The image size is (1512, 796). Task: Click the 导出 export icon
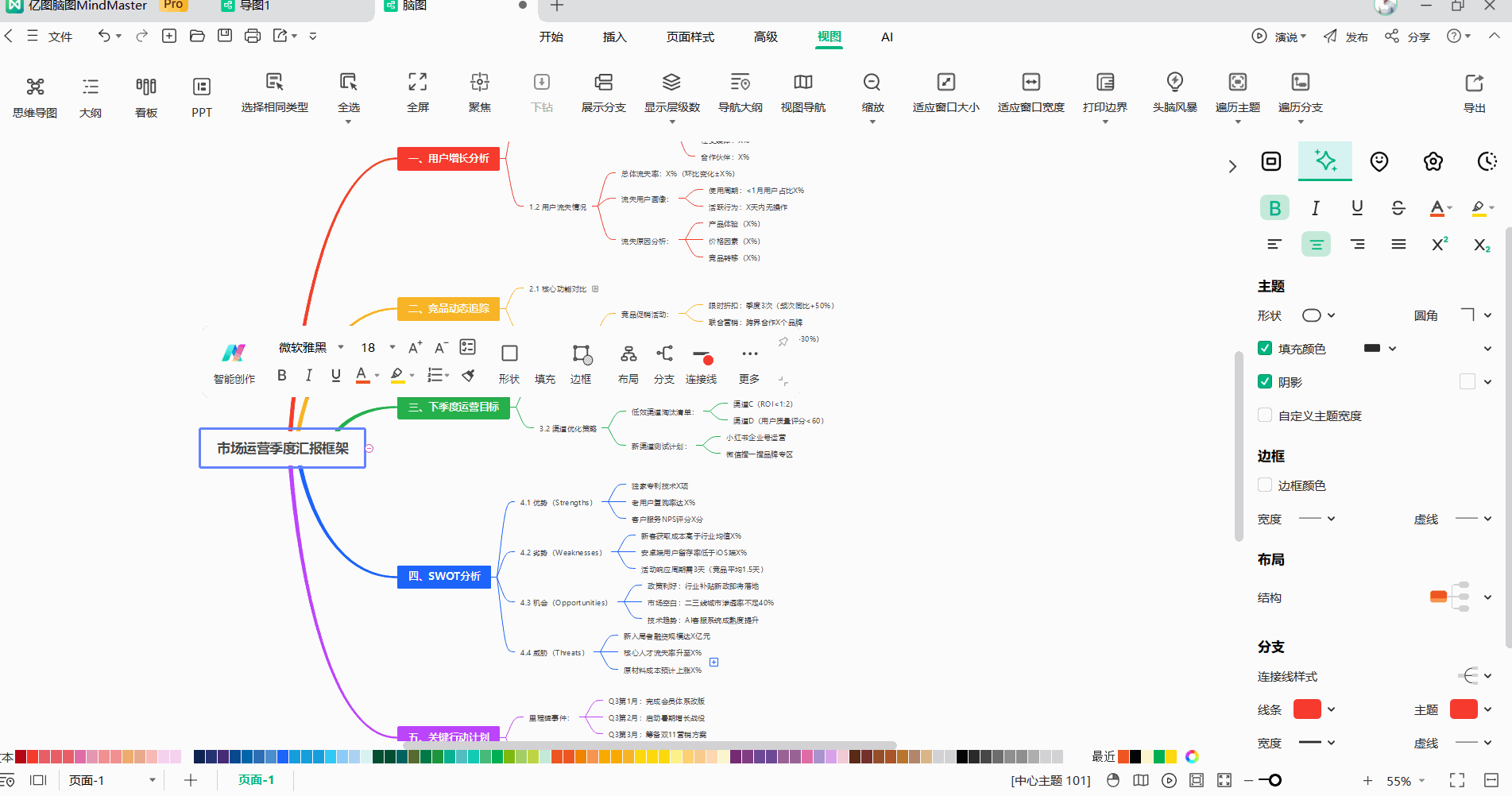[x=1474, y=83]
